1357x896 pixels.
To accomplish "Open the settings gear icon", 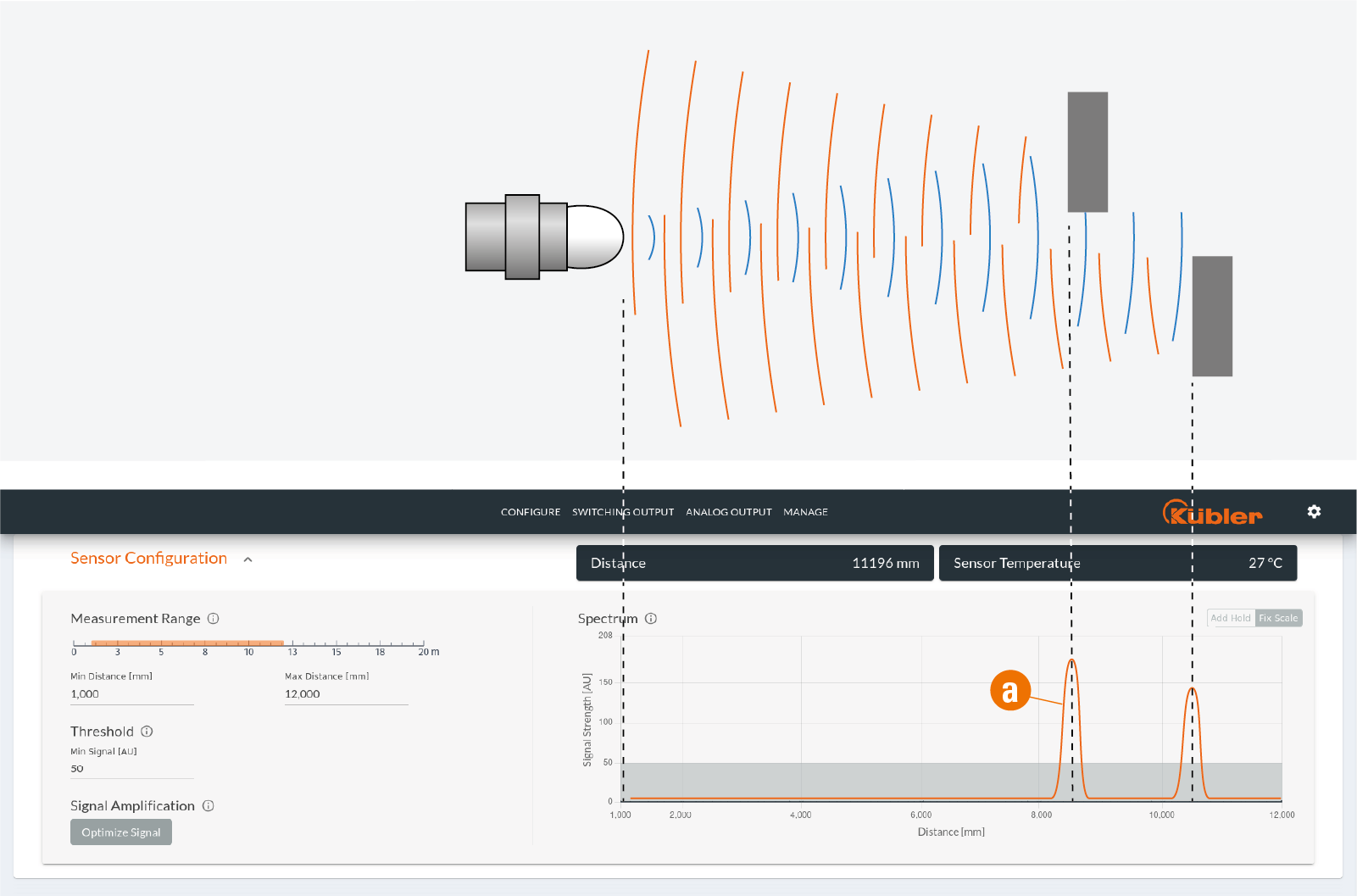I will click(x=1314, y=512).
